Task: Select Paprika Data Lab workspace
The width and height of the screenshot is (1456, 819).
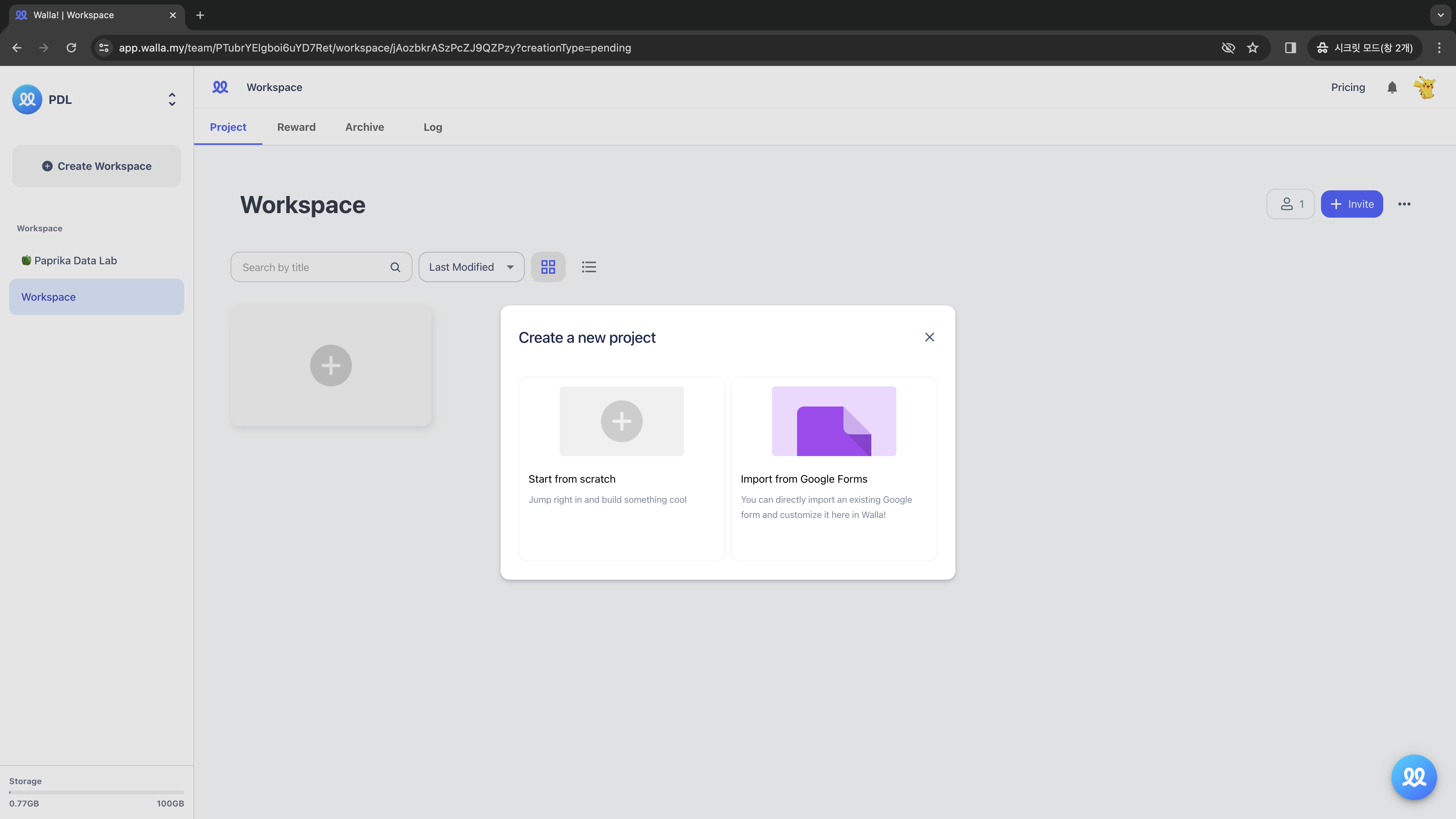Action: click(x=97, y=260)
